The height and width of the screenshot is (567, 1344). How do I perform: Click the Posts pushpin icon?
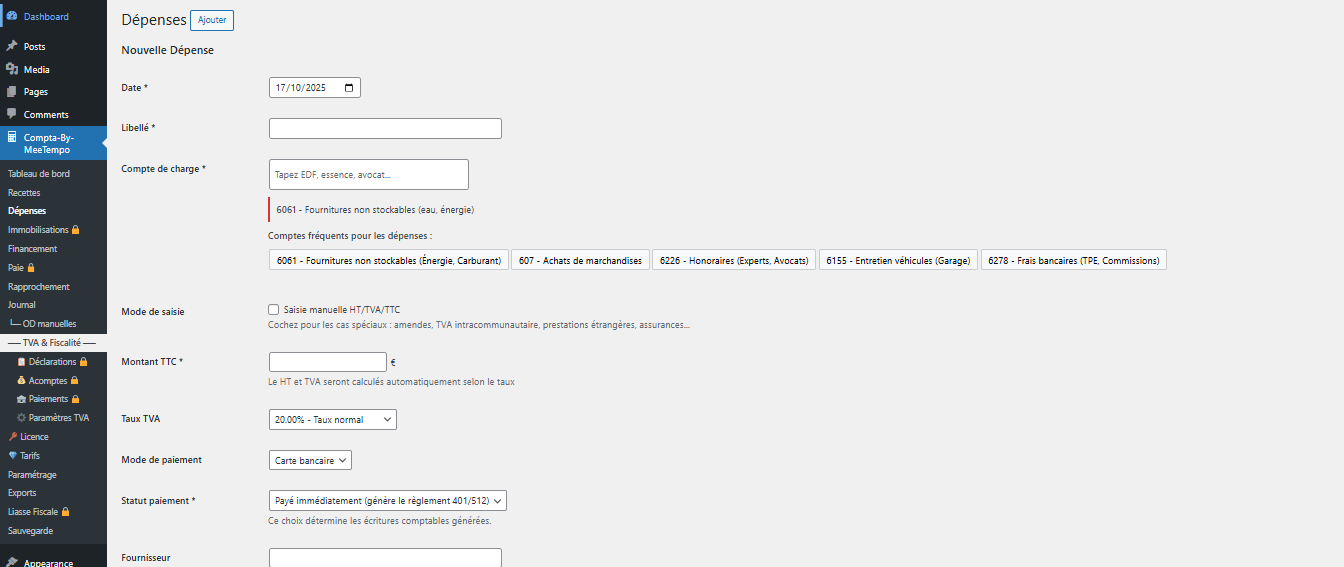coord(12,46)
